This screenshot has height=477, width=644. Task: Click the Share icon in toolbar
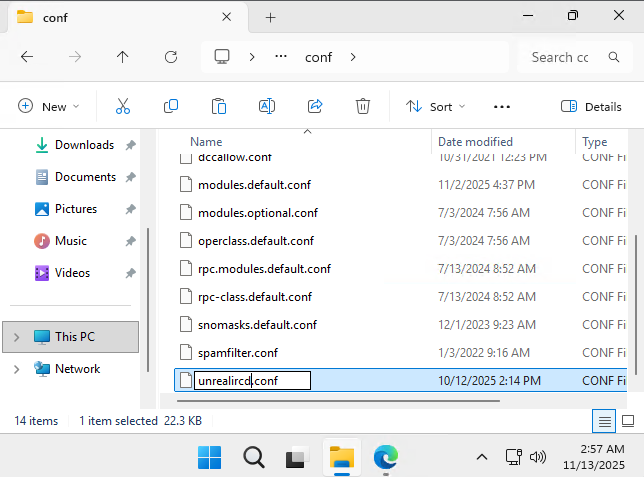[315, 106]
